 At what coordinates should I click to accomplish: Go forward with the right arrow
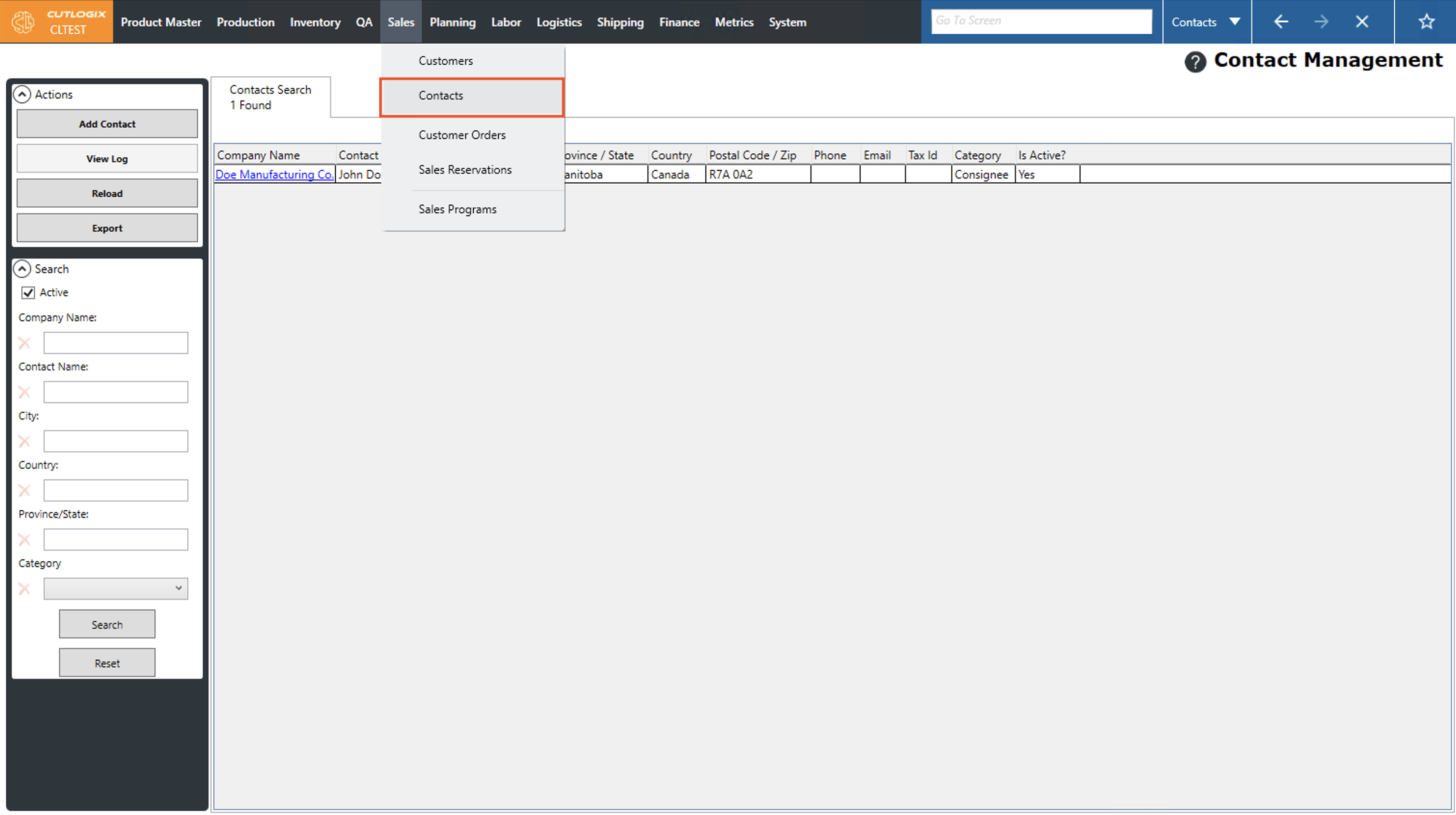point(1321,22)
